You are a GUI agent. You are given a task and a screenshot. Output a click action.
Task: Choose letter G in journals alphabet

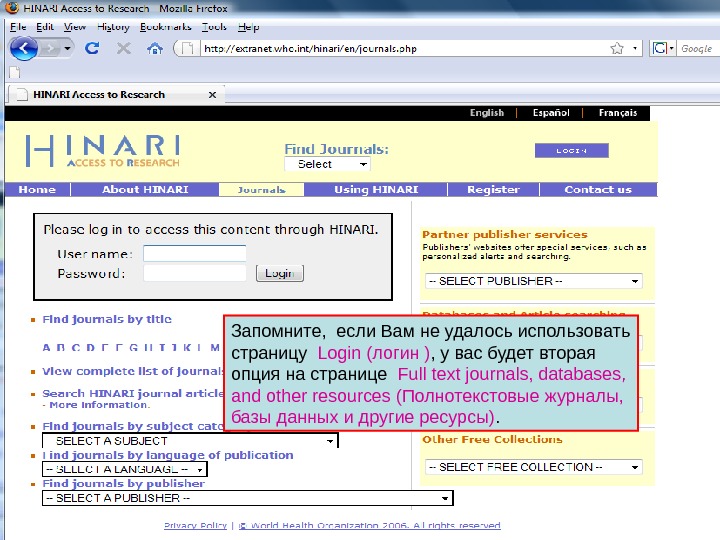tap(133, 348)
